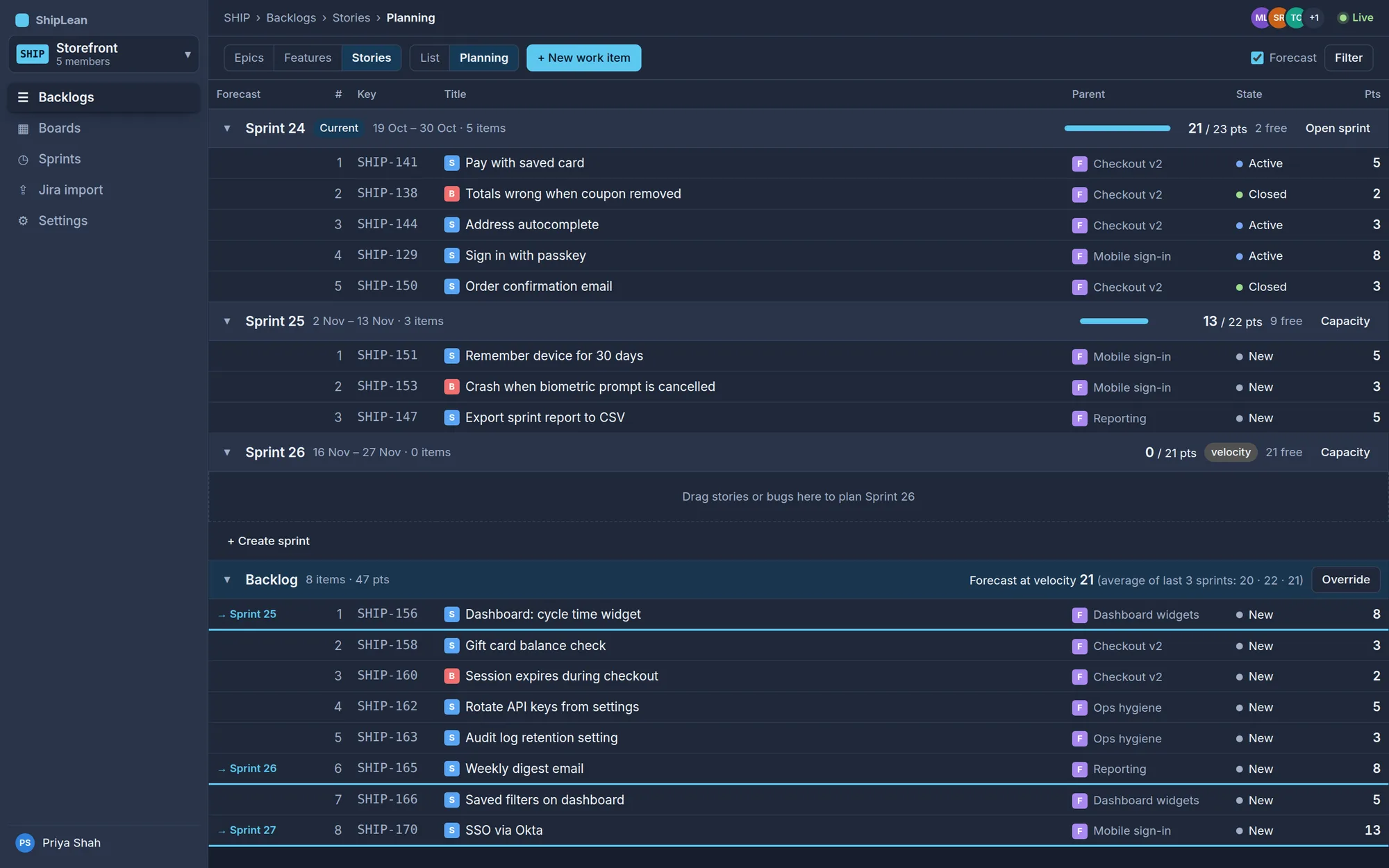Image resolution: width=1389 pixels, height=868 pixels.
Task: Click the Sprint 25 capacity progress bar
Action: [1114, 322]
